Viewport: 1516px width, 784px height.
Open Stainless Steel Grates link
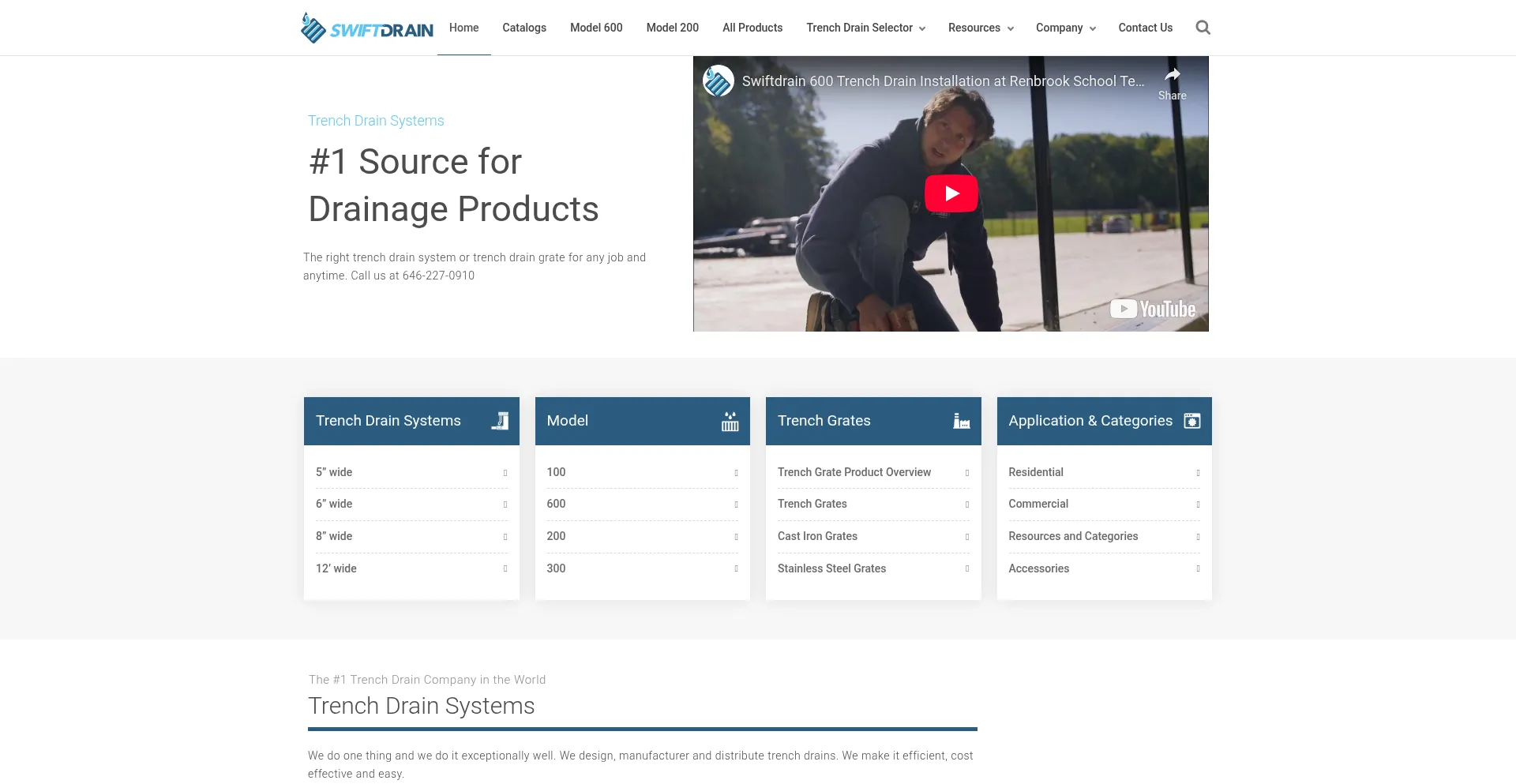pos(831,568)
